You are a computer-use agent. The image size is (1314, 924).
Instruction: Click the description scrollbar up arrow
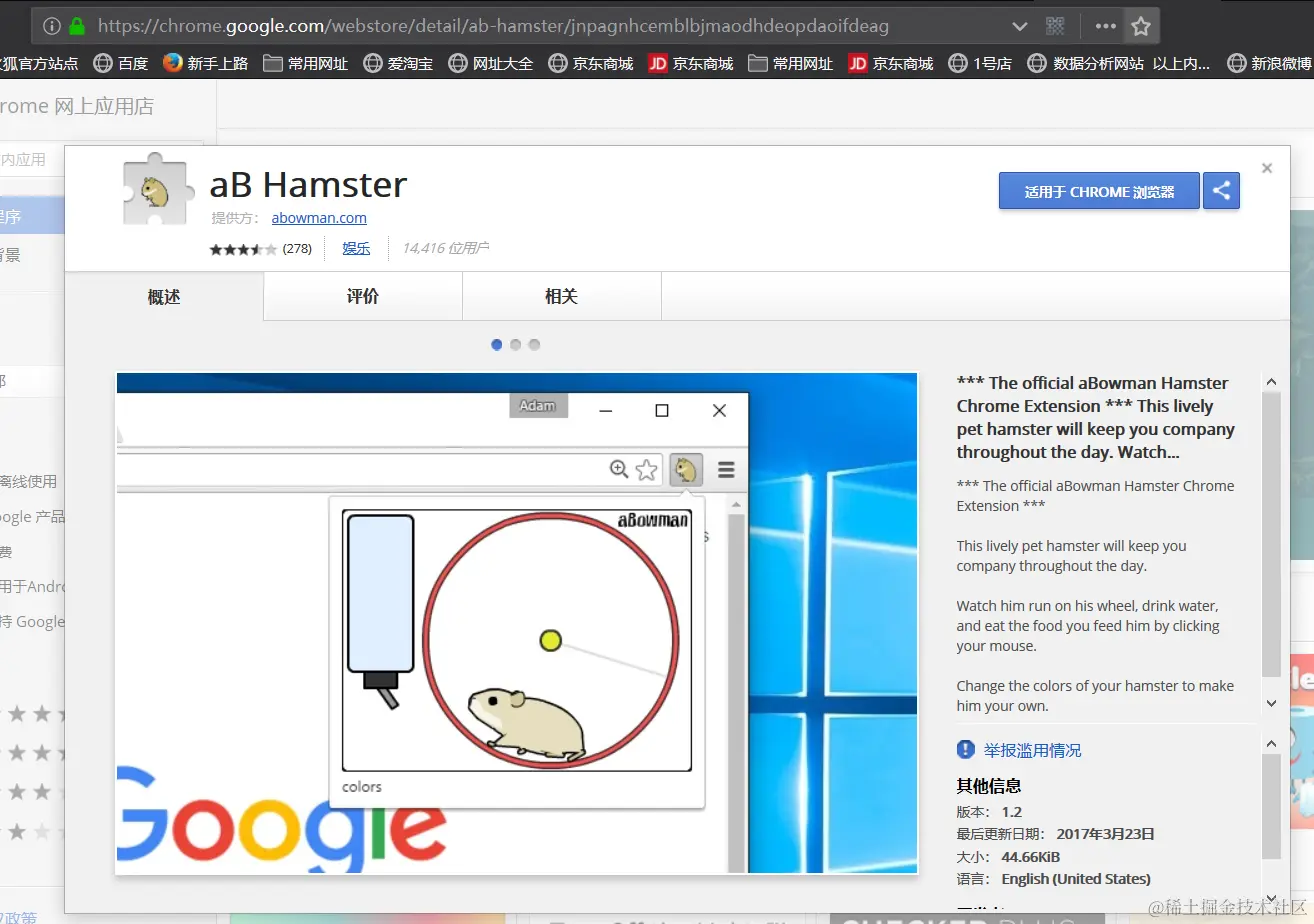[x=1271, y=382]
